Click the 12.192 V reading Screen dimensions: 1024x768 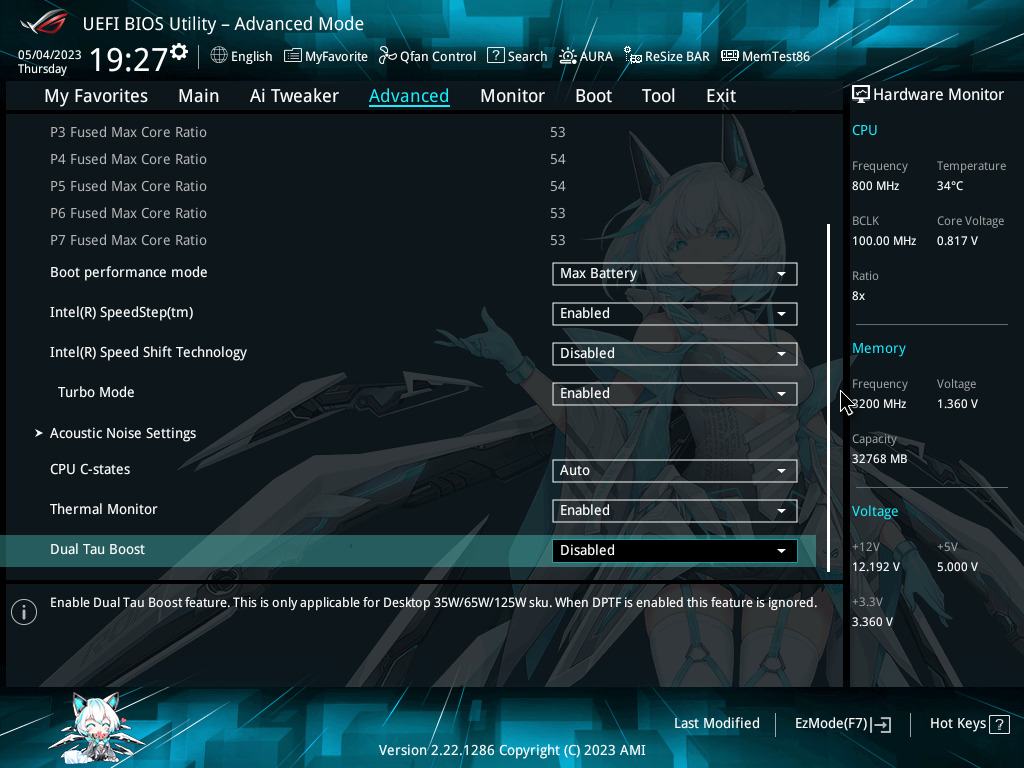tap(875, 566)
